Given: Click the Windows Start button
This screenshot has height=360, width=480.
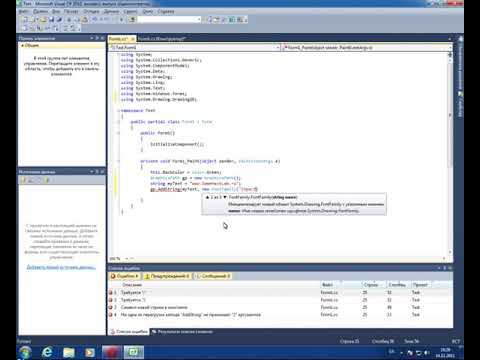Looking at the screenshot, I should (25, 352).
